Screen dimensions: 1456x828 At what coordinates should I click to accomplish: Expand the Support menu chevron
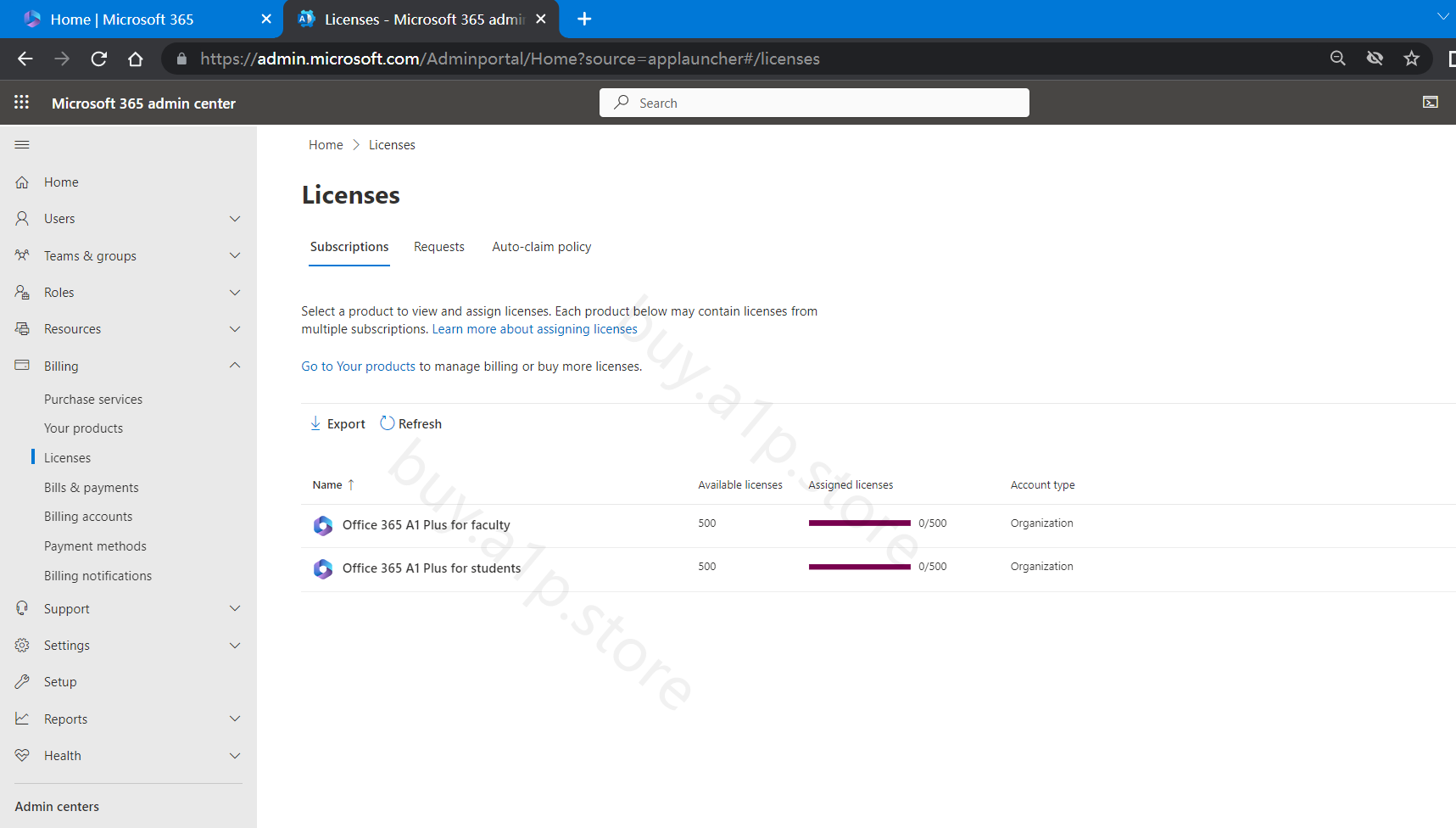[x=235, y=608]
